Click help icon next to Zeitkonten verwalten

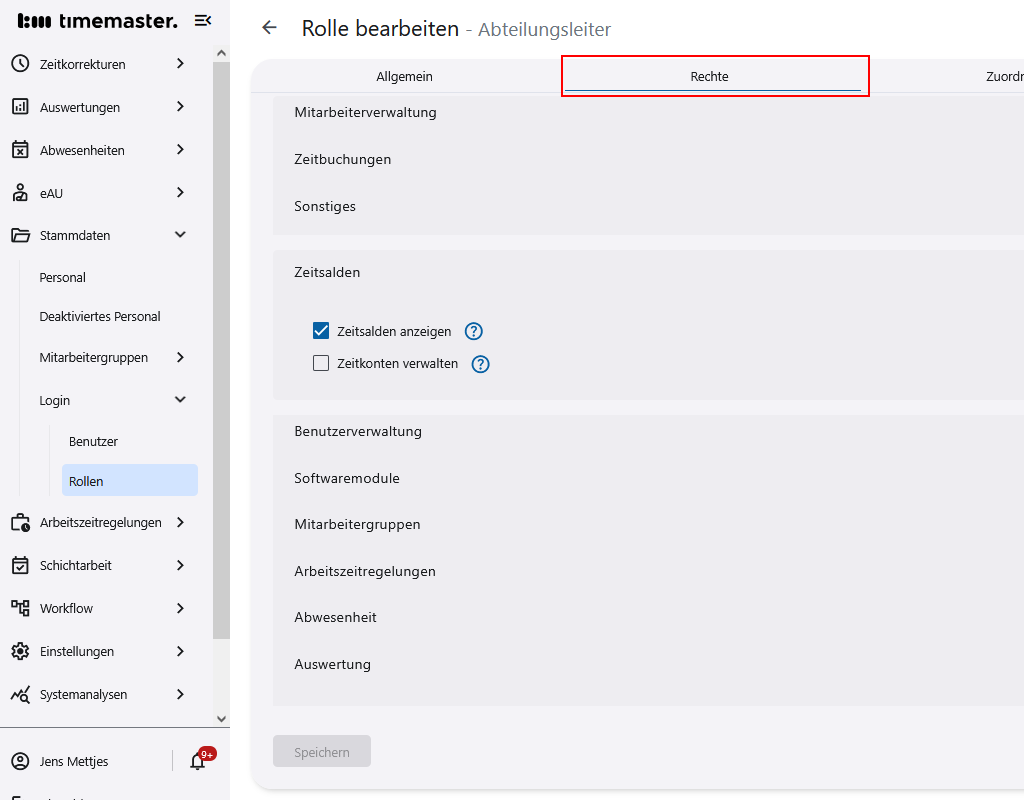481,364
